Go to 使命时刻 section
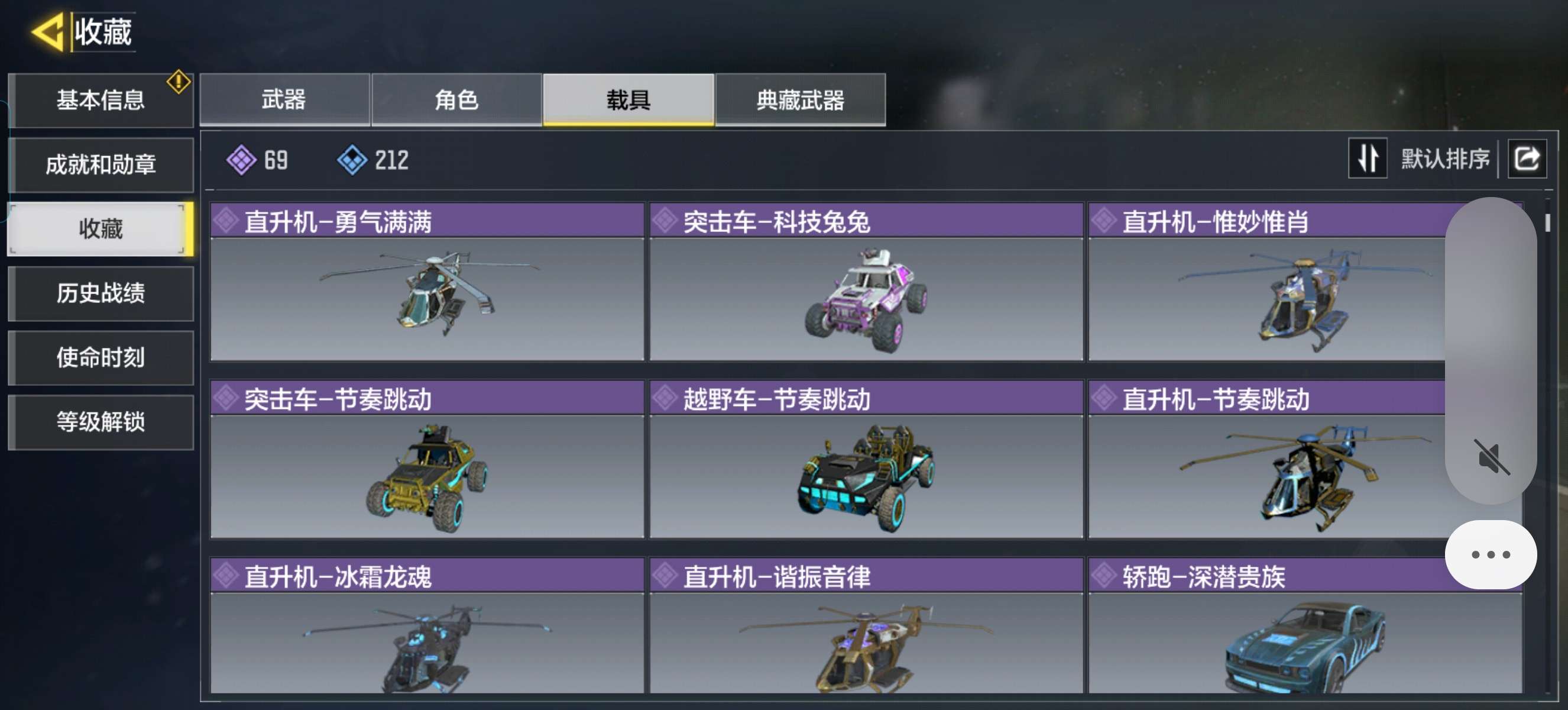 [101, 357]
